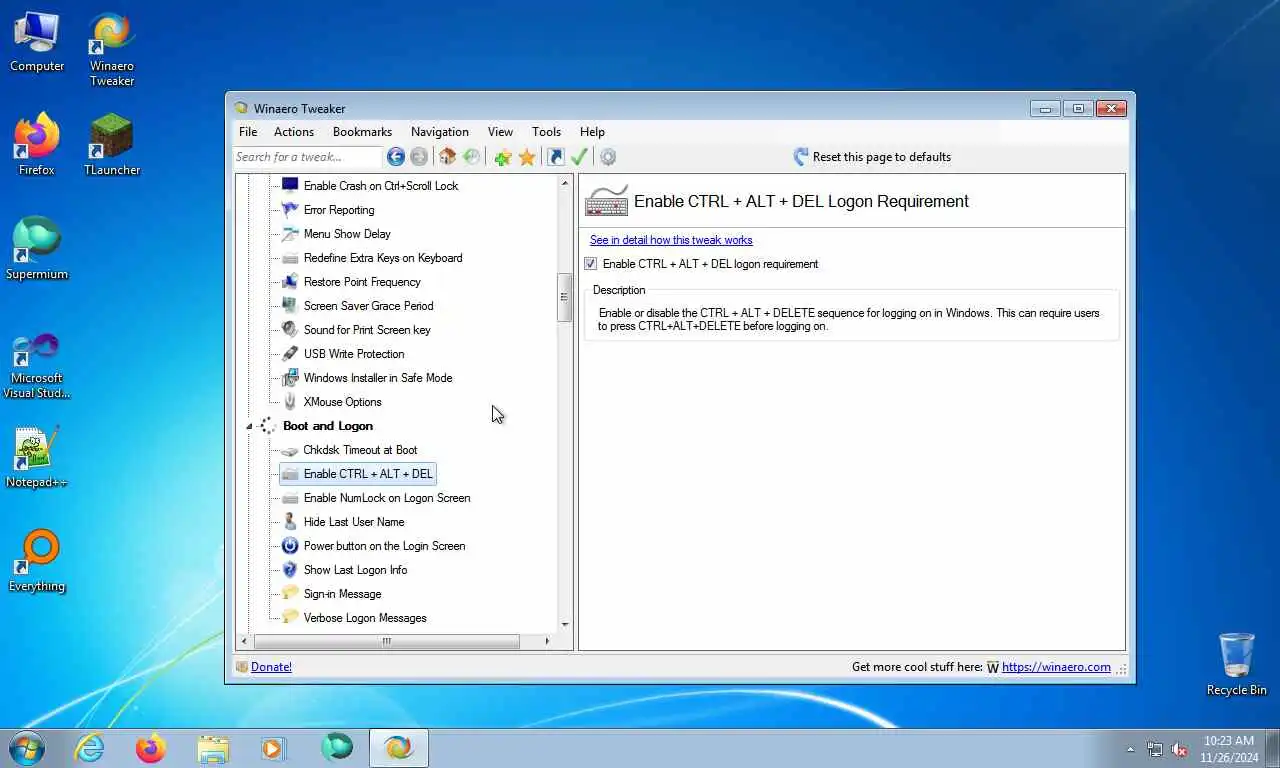The image size is (1280, 768).
Task: Click the Back navigation arrow in toolbar
Action: [x=396, y=157]
